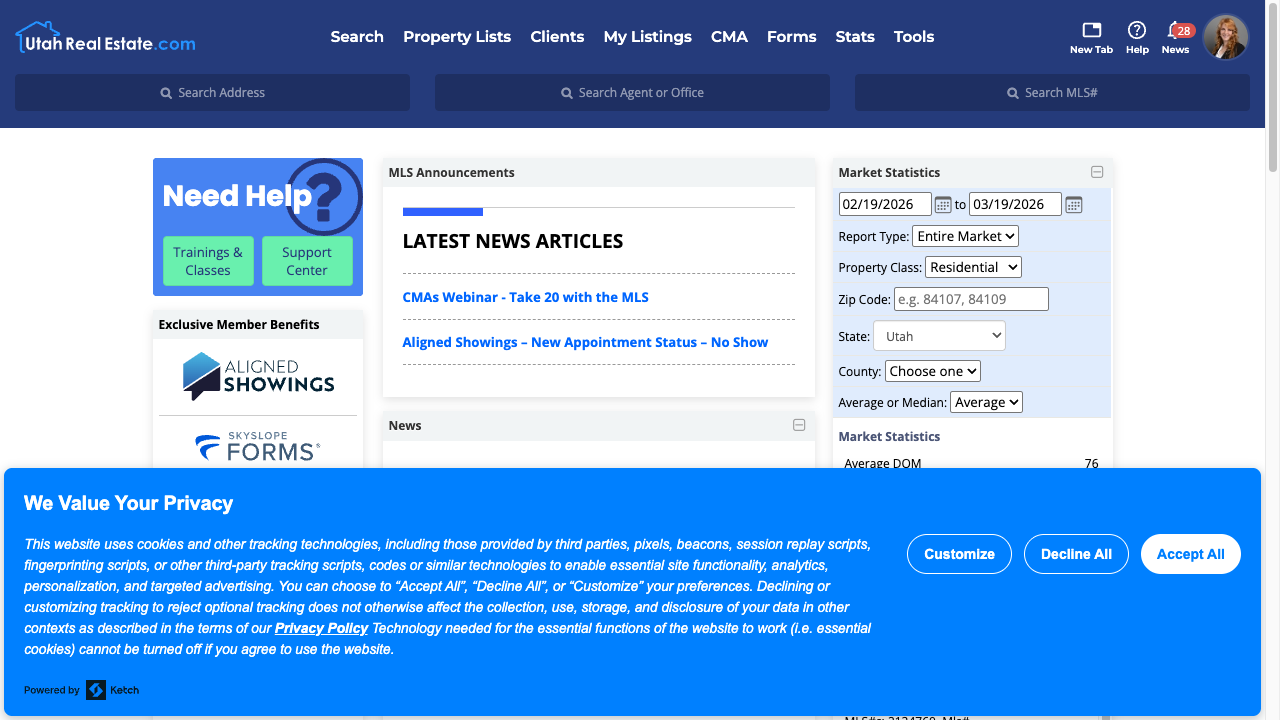Open the Help question mark icon
Viewport: 1280px width, 720px height.
pyautogui.click(x=1137, y=31)
